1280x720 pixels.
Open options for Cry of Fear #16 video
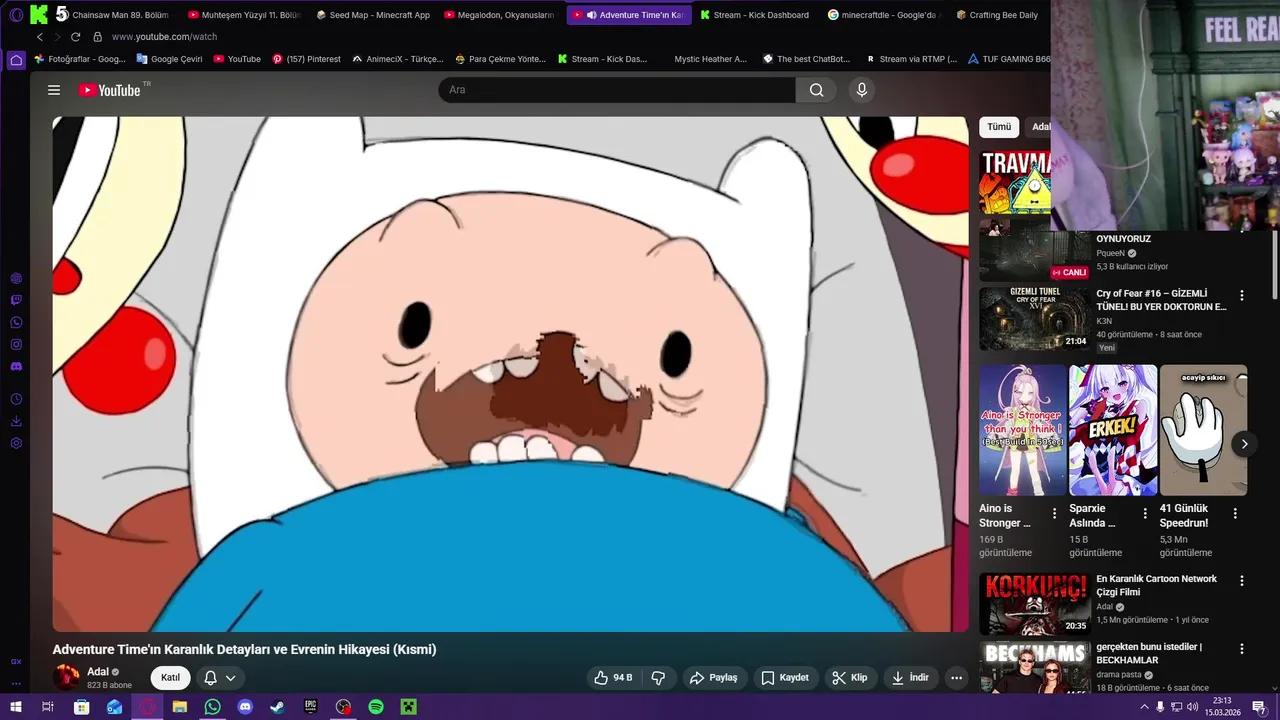pos(1242,296)
